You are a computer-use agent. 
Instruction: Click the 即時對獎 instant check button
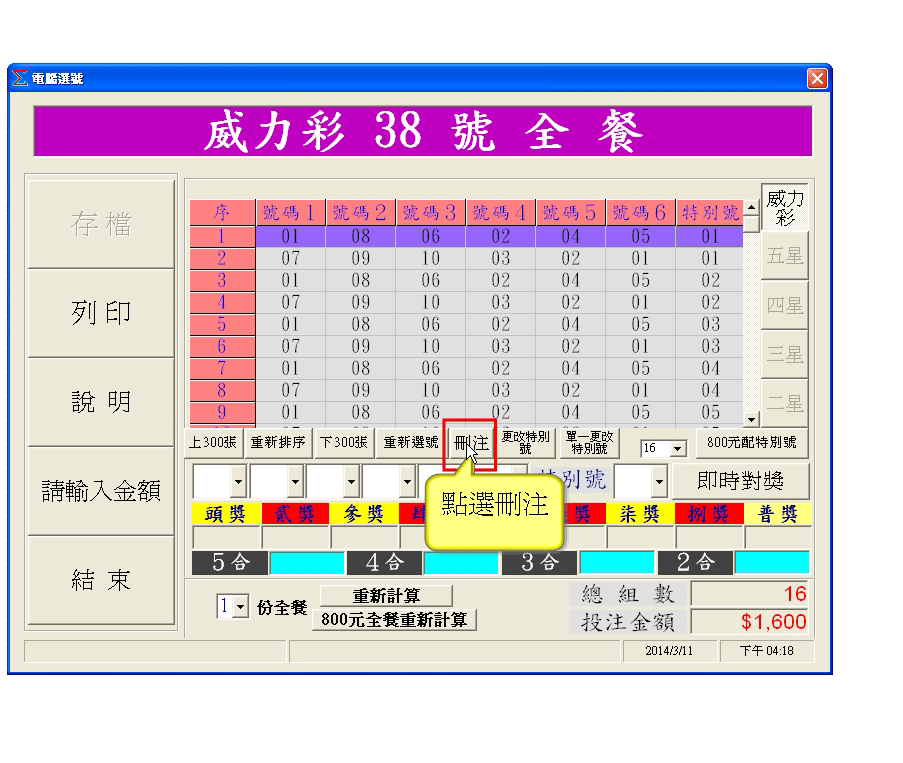(x=739, y=481)
